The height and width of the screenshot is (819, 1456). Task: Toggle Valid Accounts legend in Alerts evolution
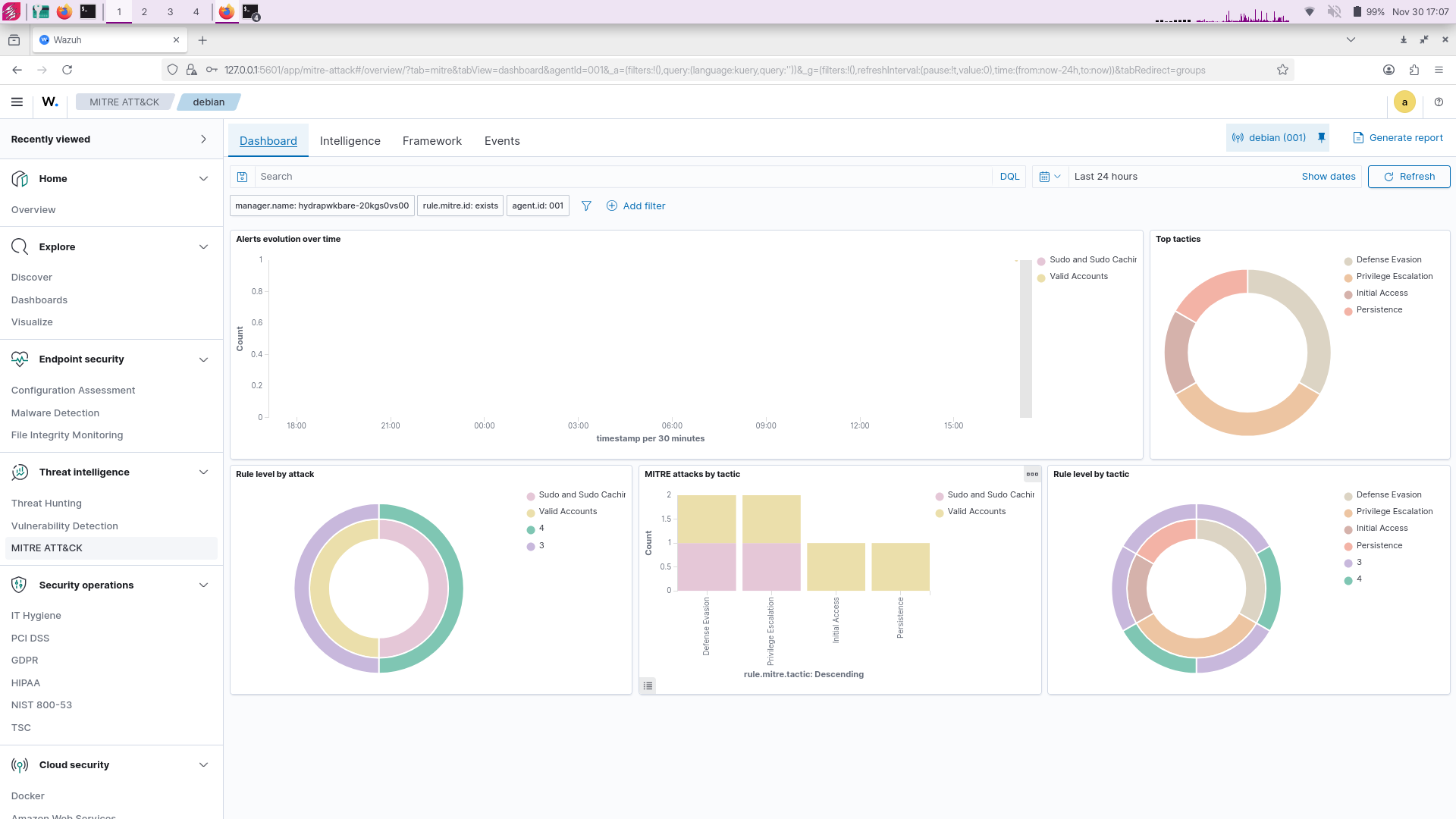pyautogui.click(x=1078, y=276)
